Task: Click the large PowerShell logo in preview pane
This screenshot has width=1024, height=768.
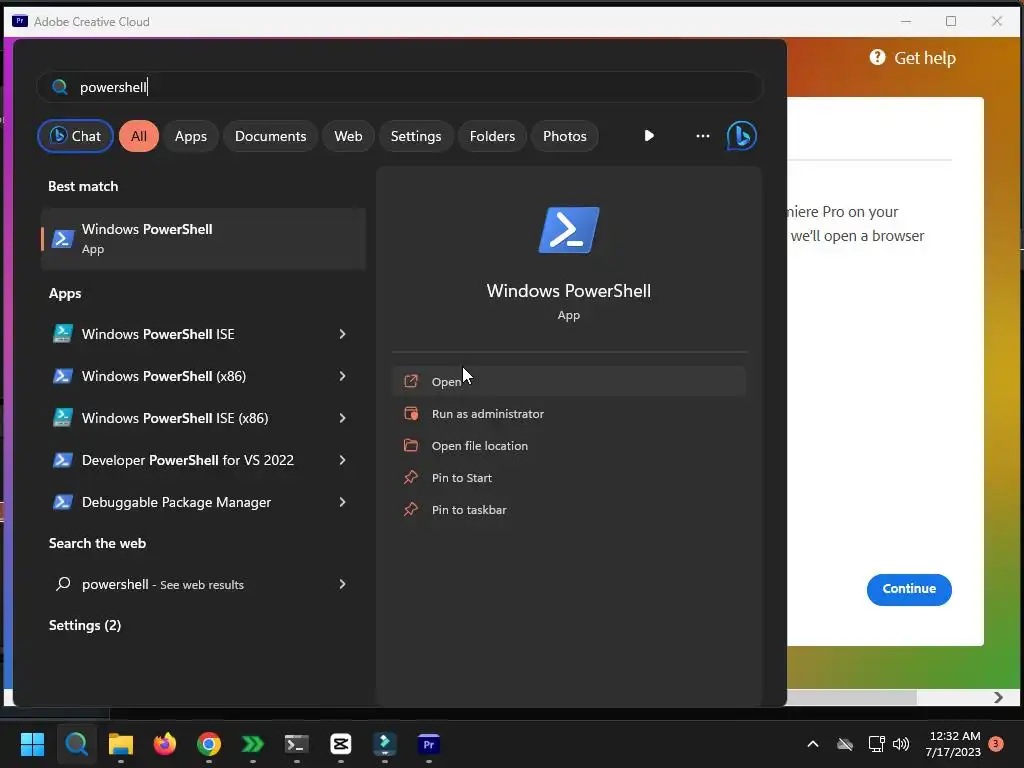Action: (x=569, y=230)
